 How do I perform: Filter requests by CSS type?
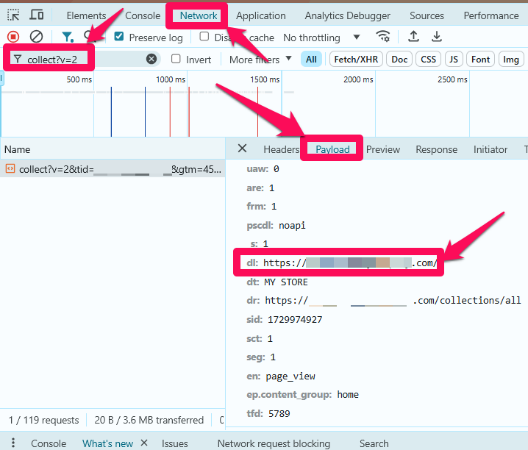click(x=428, y=59)
